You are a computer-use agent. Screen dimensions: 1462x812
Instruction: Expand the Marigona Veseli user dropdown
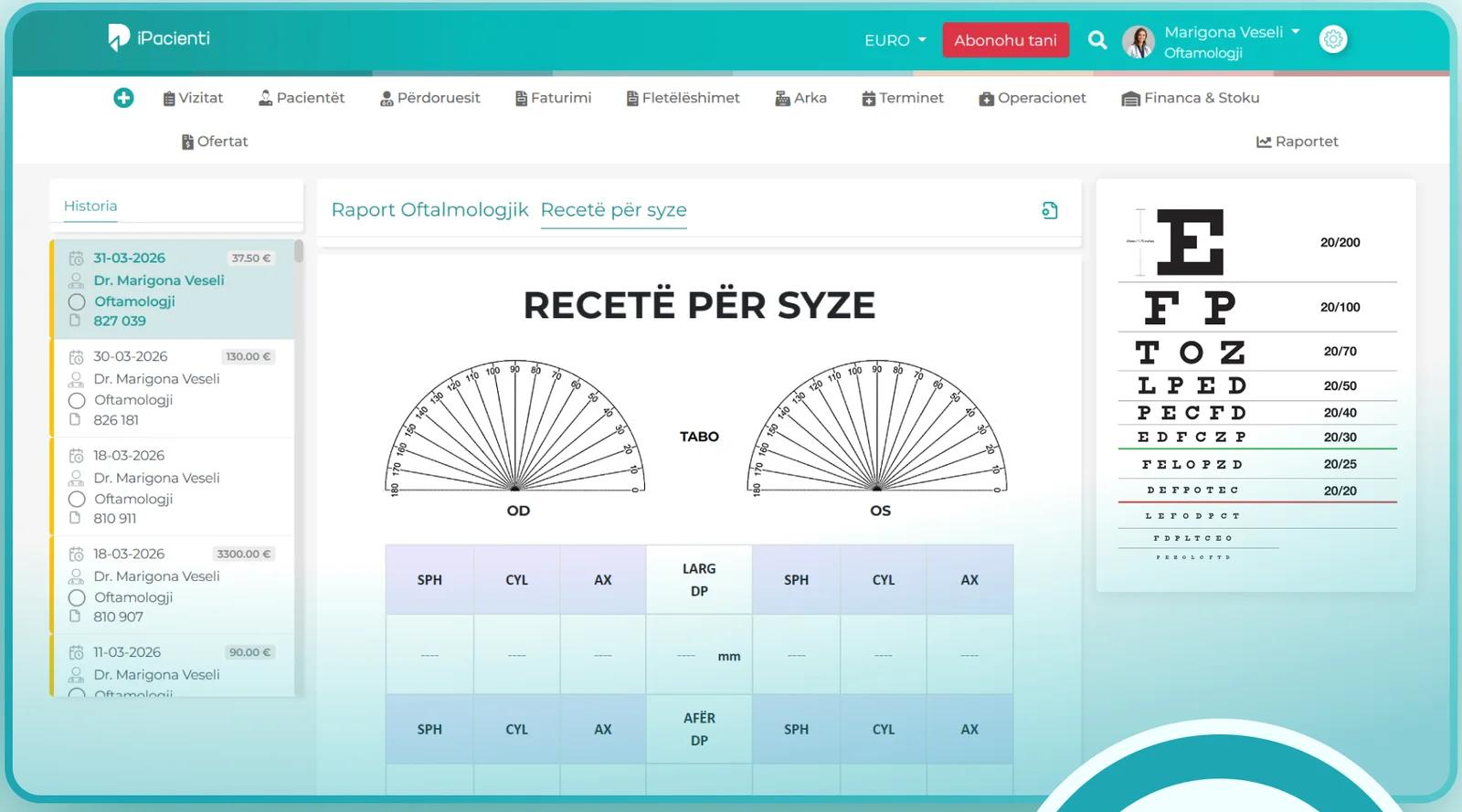1232,32
